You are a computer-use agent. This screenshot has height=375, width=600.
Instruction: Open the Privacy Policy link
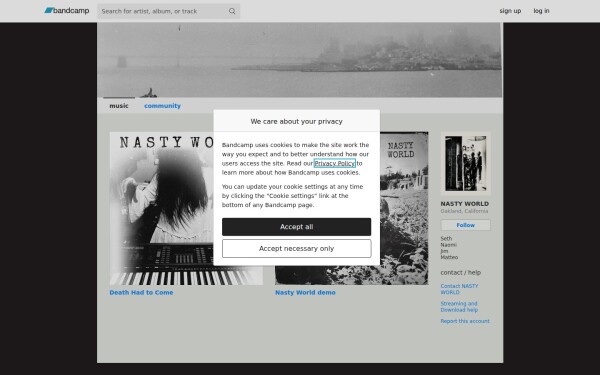[334, 163]
